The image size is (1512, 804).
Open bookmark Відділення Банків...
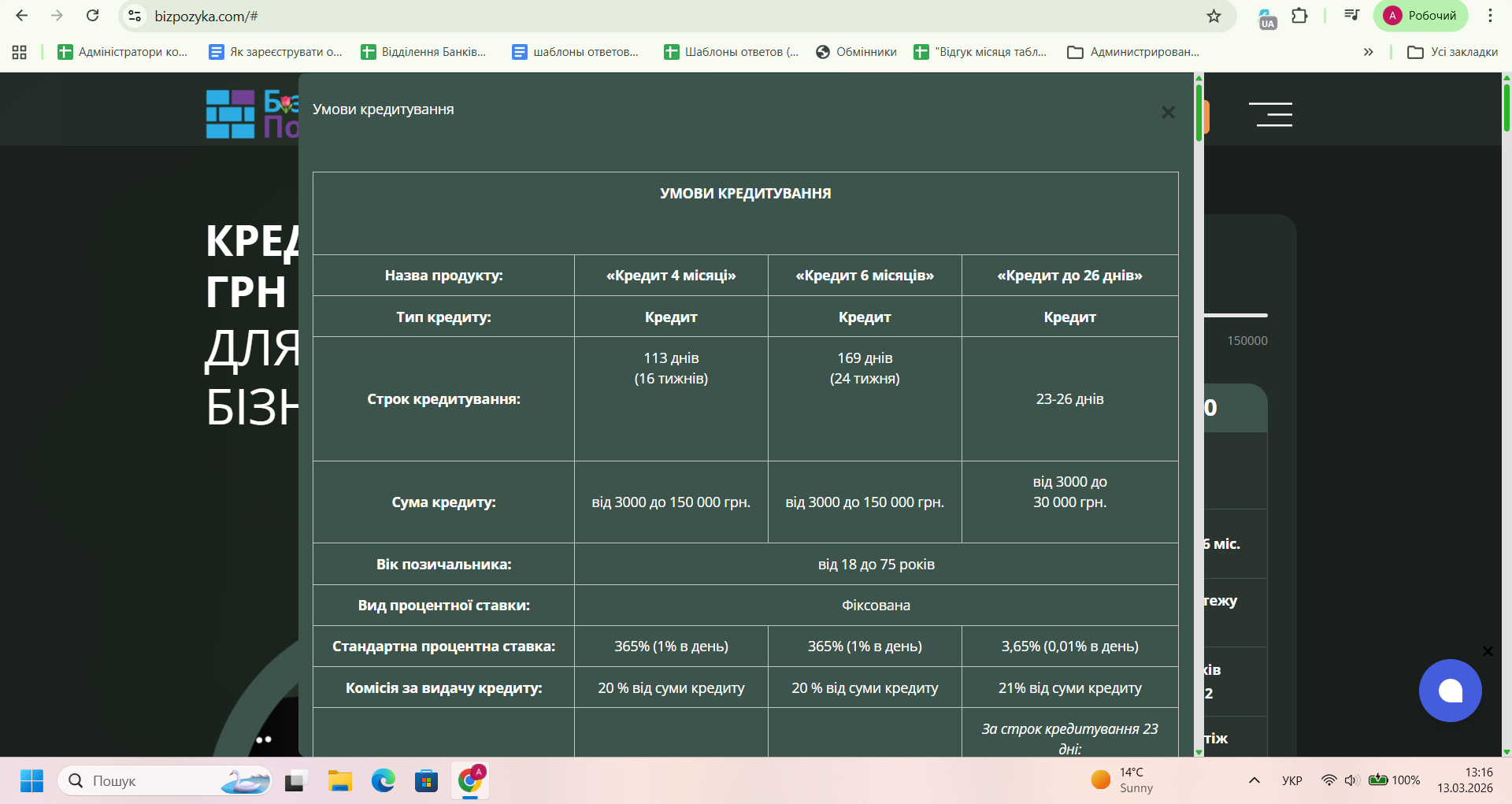pyautogui.click(x=424, y=52)
